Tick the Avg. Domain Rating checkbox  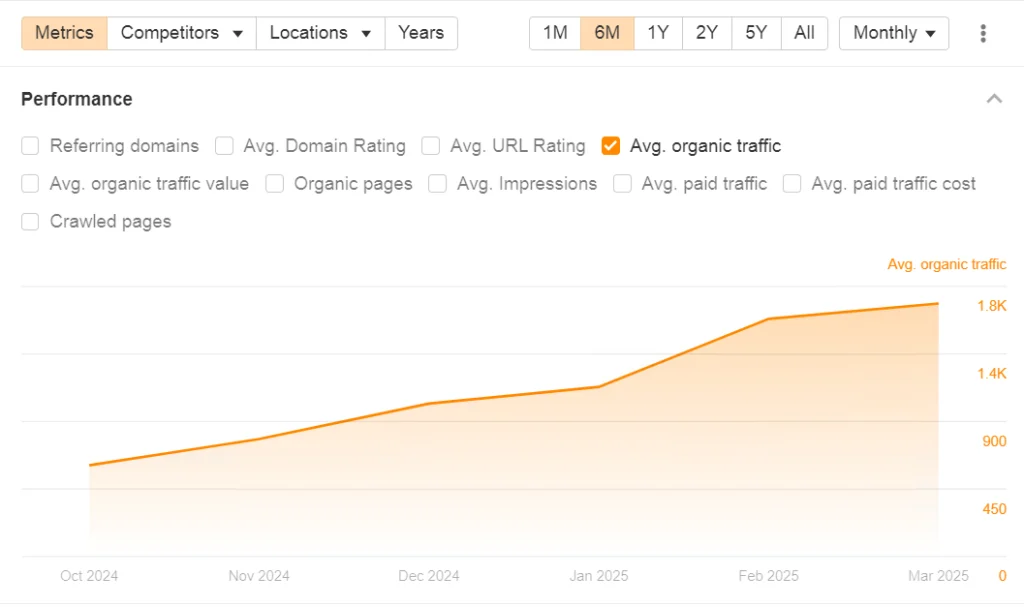click(225, 146)
